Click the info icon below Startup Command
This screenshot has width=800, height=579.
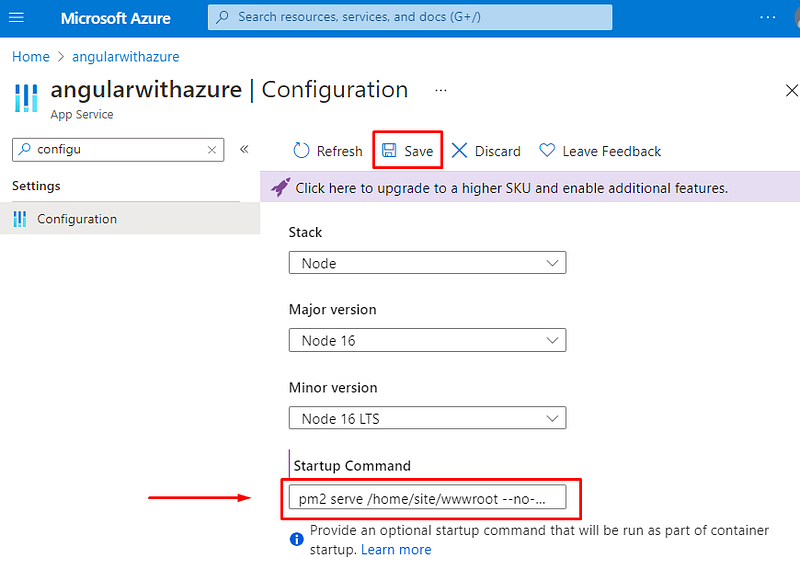coord(296,539)
